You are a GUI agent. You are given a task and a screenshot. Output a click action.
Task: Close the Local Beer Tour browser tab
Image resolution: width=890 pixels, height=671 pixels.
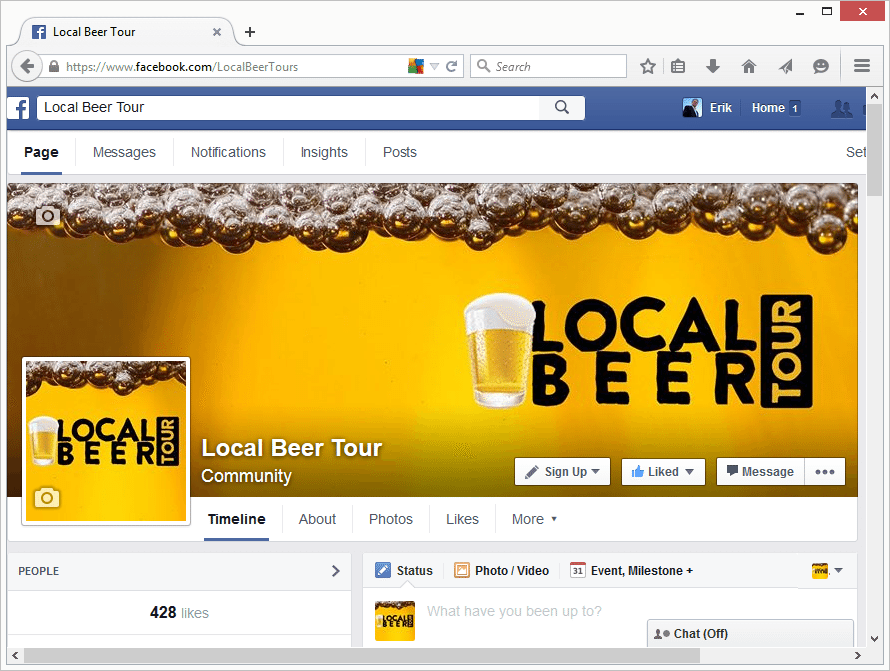tap(217, 32)
